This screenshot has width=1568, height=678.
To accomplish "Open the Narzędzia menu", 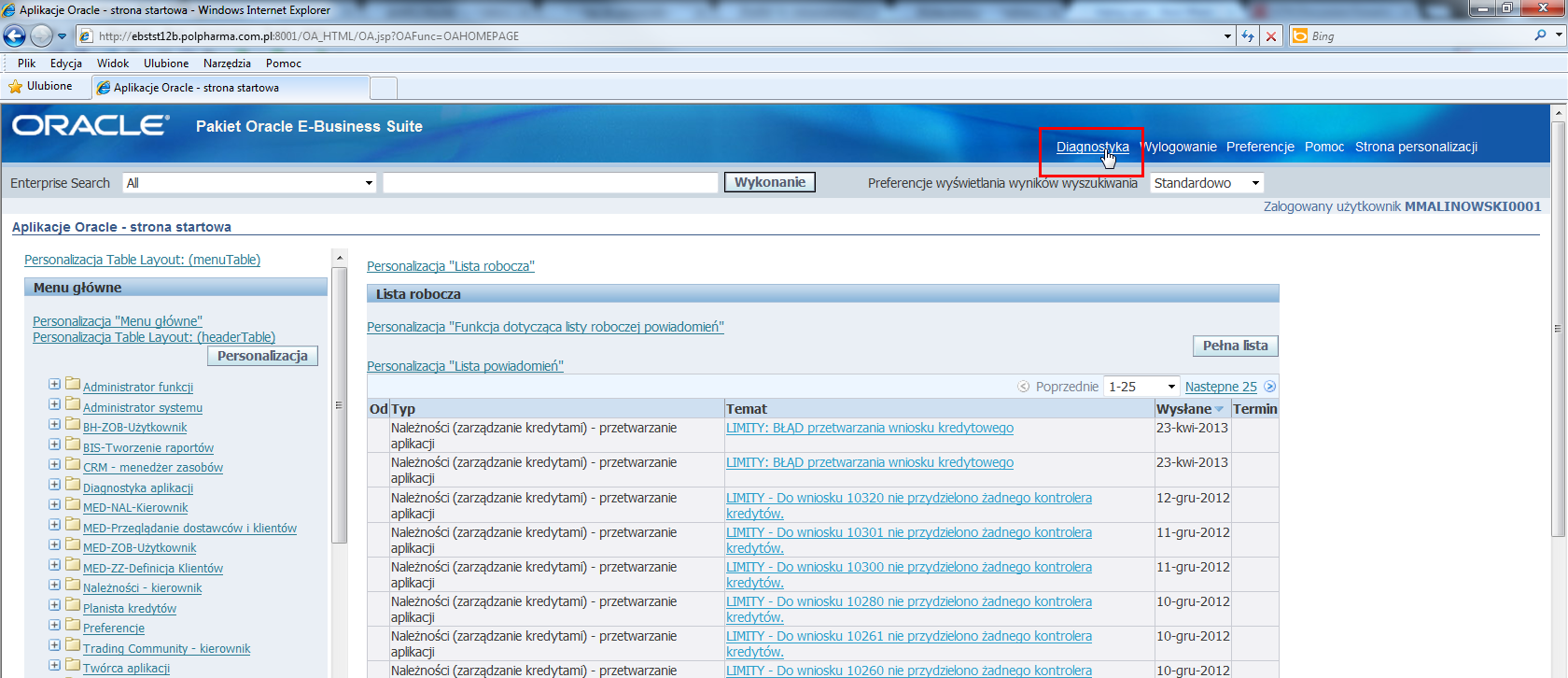I will [227, 64].
